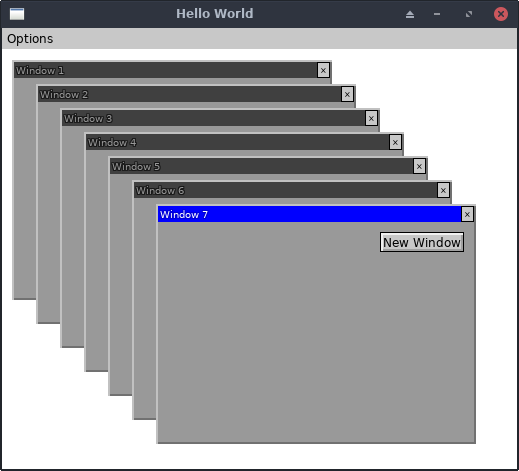Image resolution: width=519 pixels, height=471 pixels.
Task: Close Window 3 using its X button
Action: (x=371, y=118)
